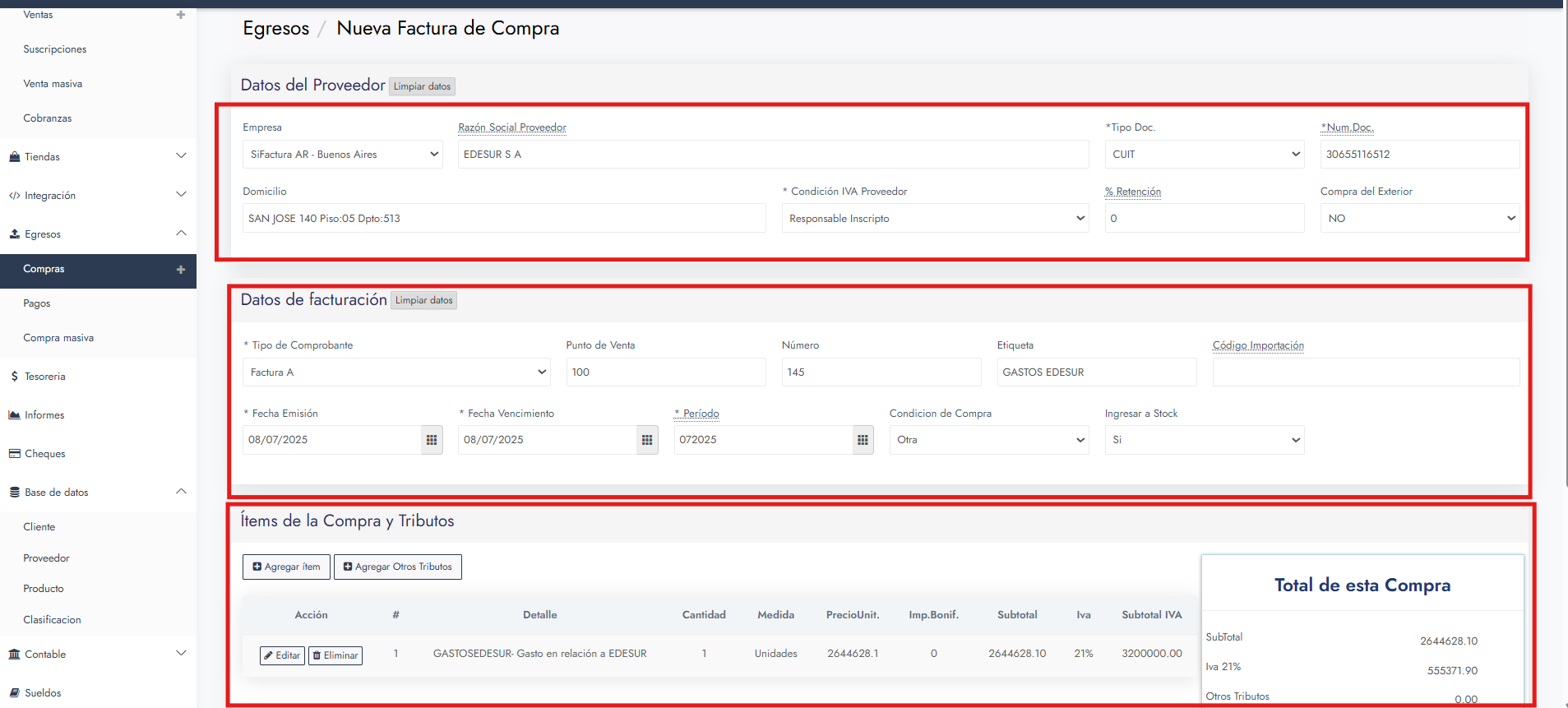The image size is (1568, 708).
Task: Click the Base de datos database icon
Action: (14, 493)
